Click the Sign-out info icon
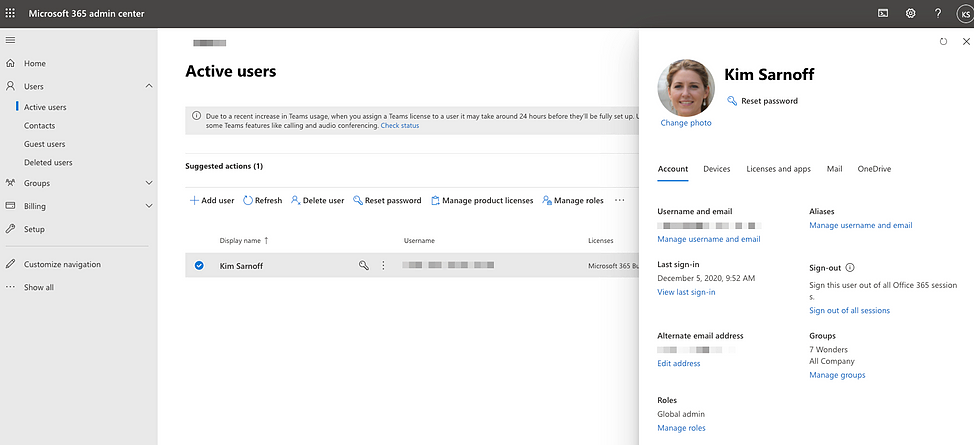The image size is (974, 445). [850, 268]
